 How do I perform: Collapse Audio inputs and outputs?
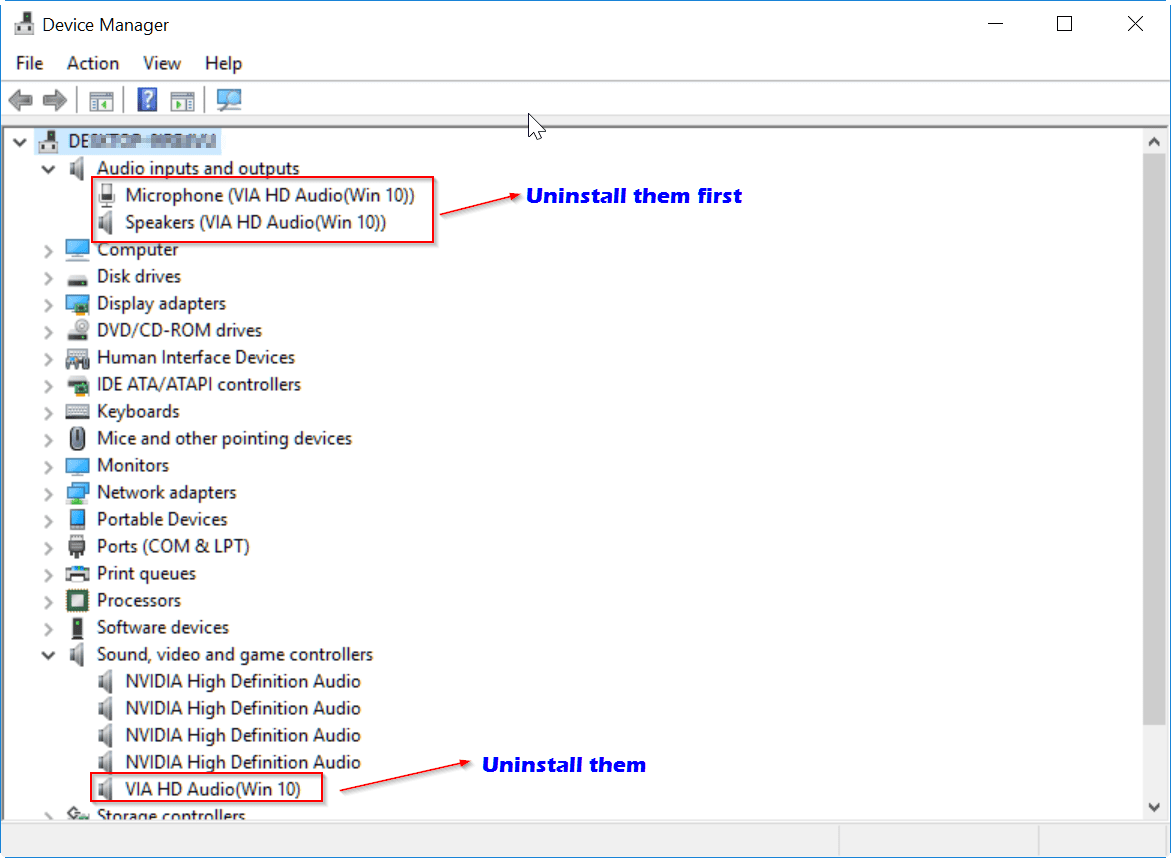[48, 168]
